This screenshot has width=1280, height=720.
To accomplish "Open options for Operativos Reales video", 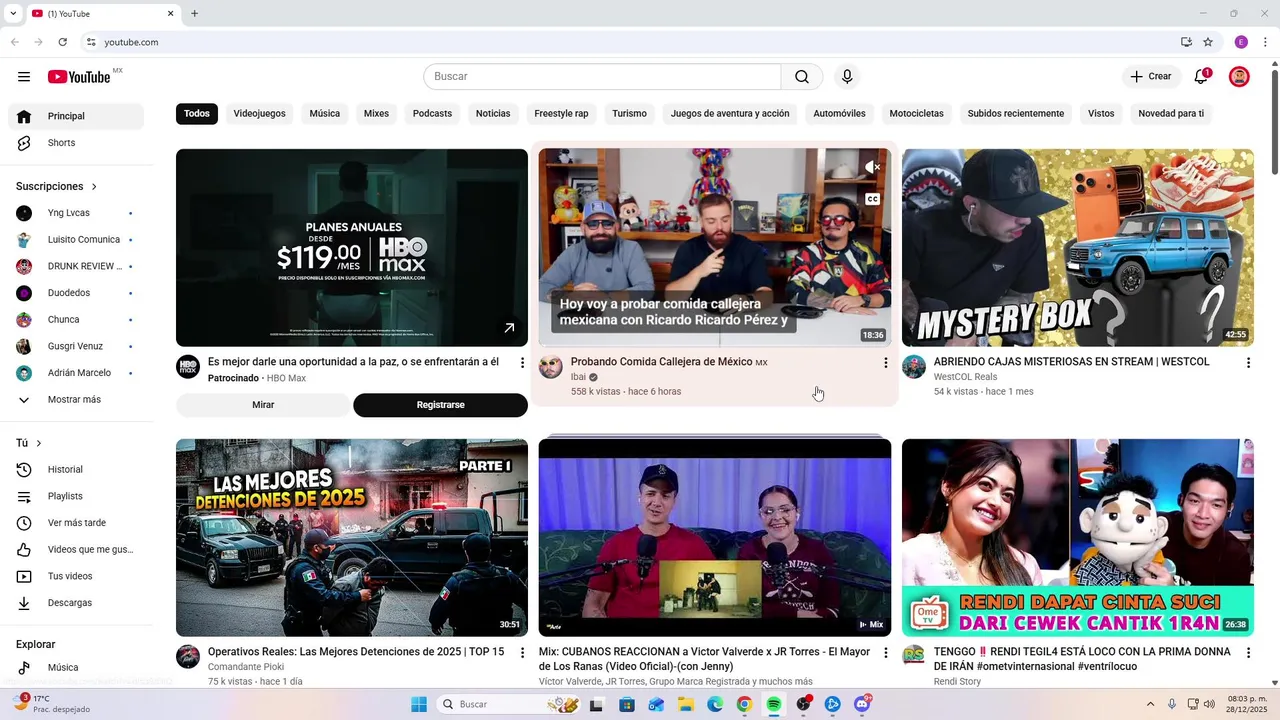I will click(x=522, y=653).
